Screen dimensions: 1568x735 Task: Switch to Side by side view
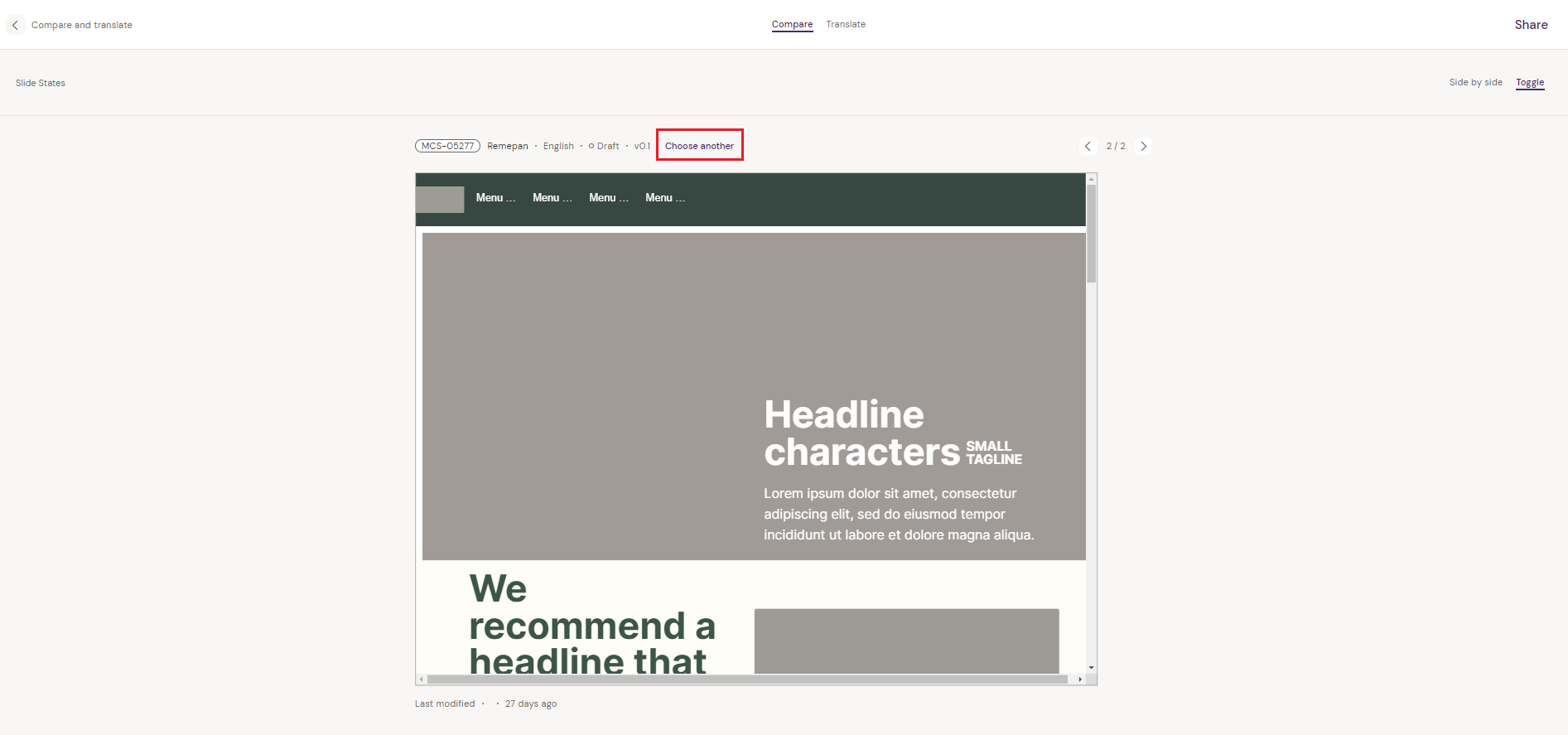(x=1475, y=82)
